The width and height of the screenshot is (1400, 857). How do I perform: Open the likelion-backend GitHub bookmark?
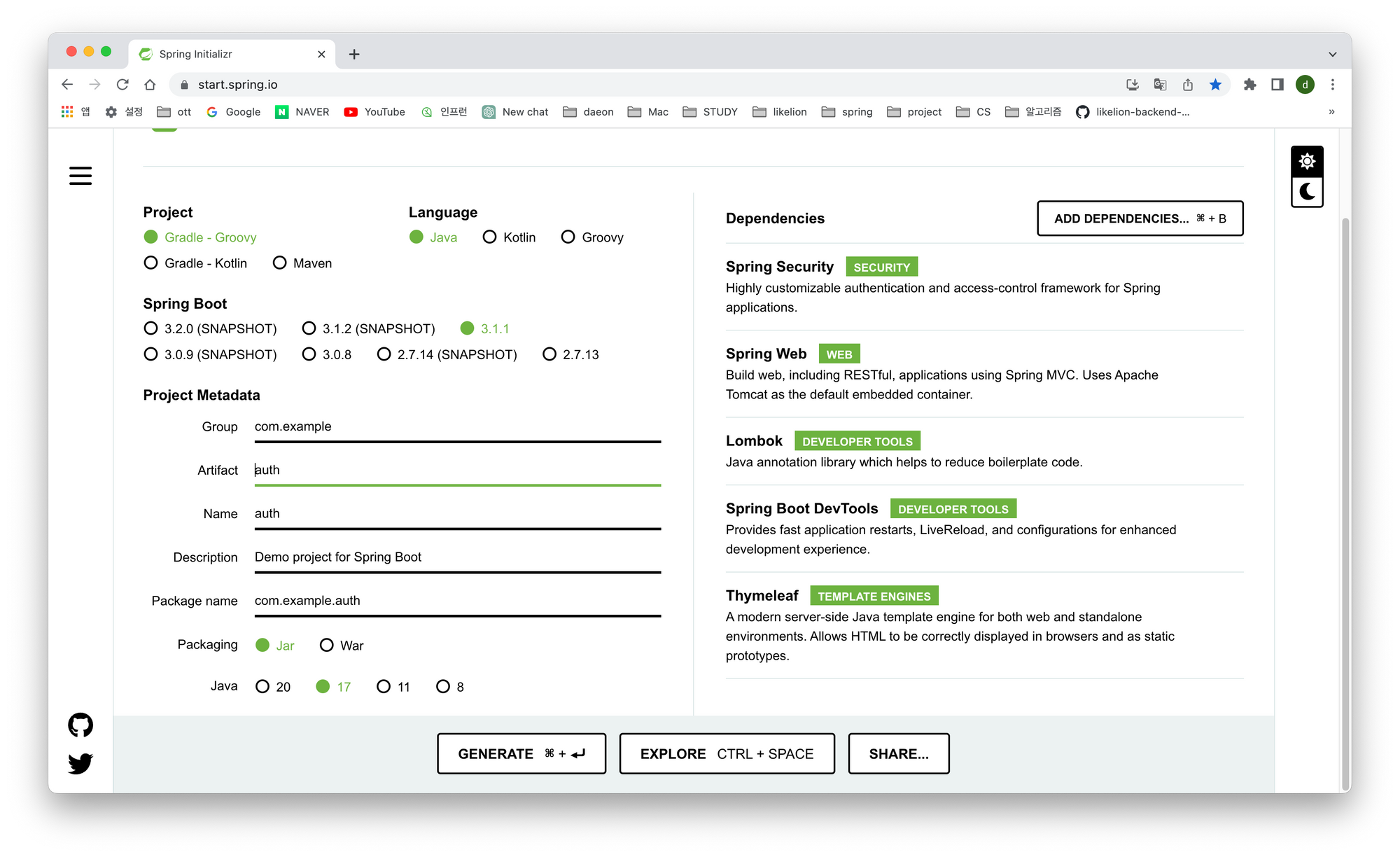(1133, 112)
